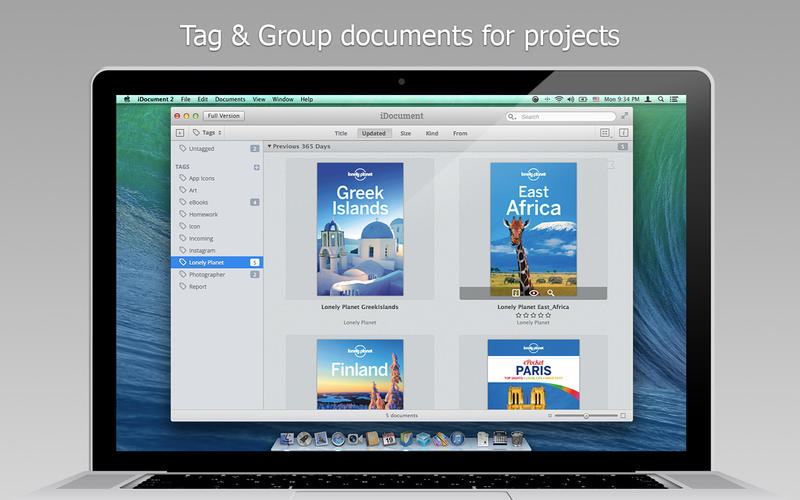Click the magnifier icon on East Africa cover

point(550,292)
